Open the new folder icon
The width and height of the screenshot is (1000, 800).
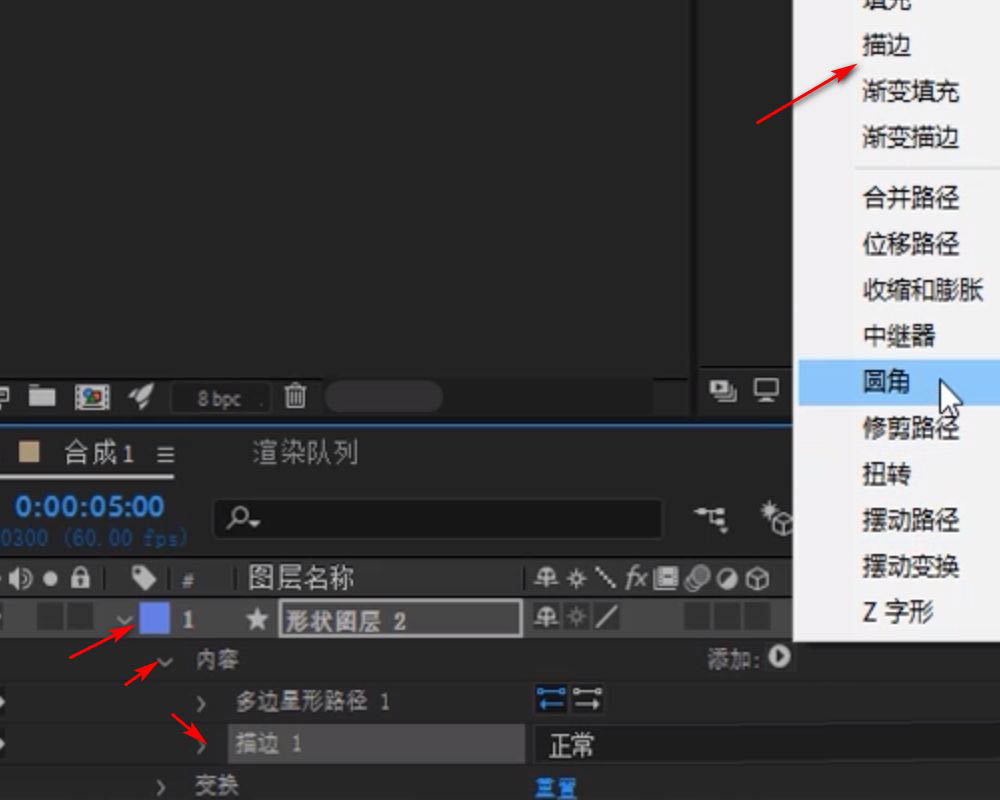42,396
